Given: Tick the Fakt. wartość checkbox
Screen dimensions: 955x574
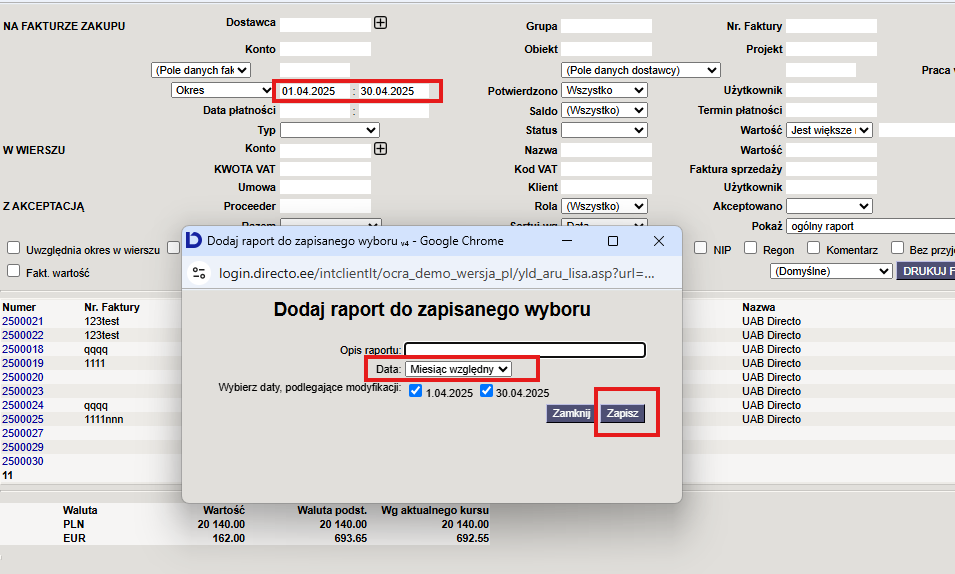Looking at the screenshot, I should [13, 271].
